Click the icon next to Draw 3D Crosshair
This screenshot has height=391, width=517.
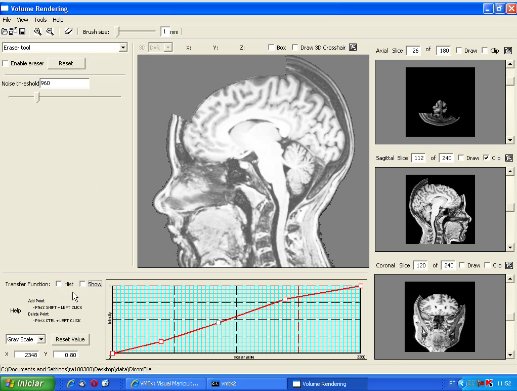coord(353,47)
